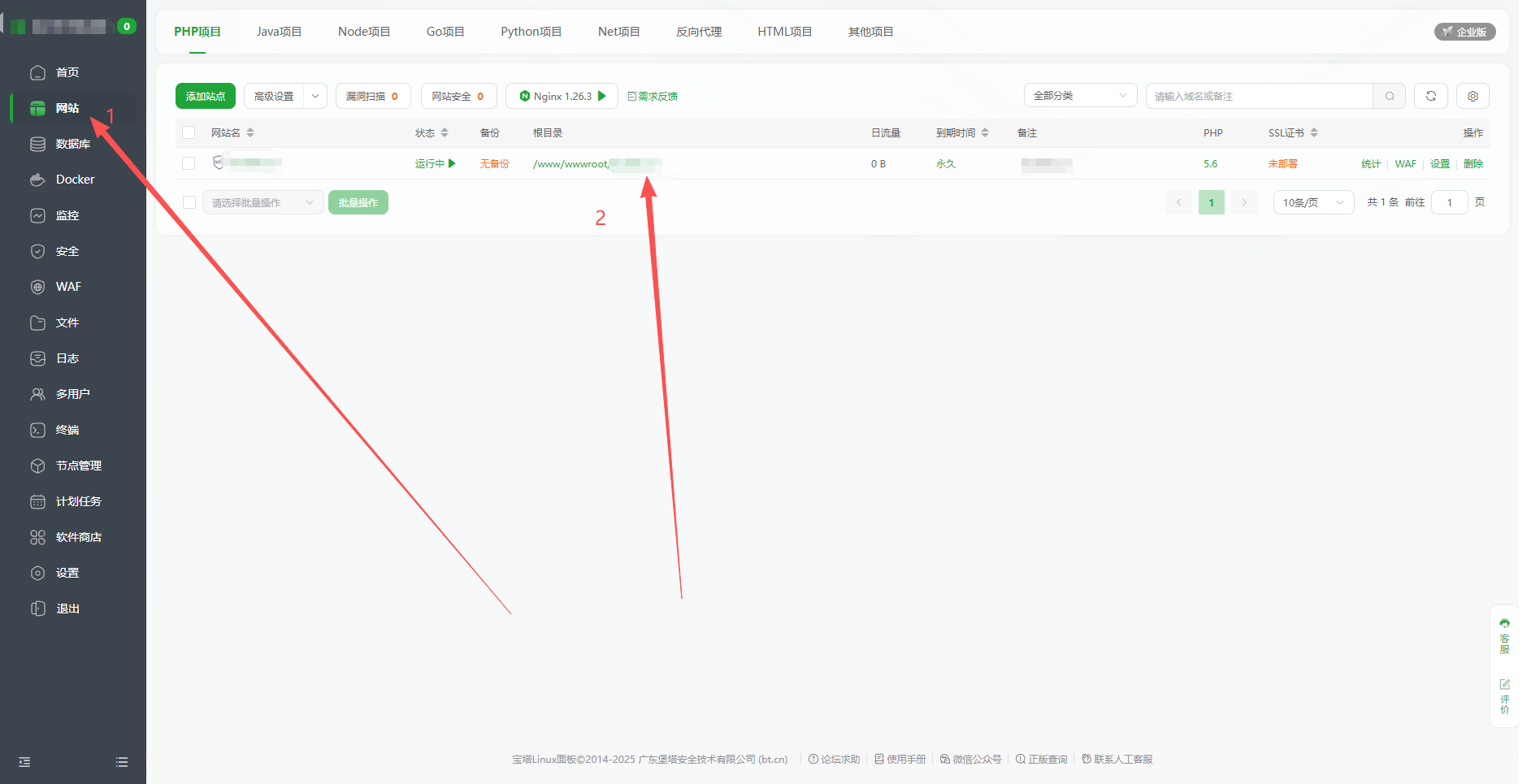Focus the domain search input field
The height and width of the screenshot is (784, 1527).
(x=1259, y=96)
